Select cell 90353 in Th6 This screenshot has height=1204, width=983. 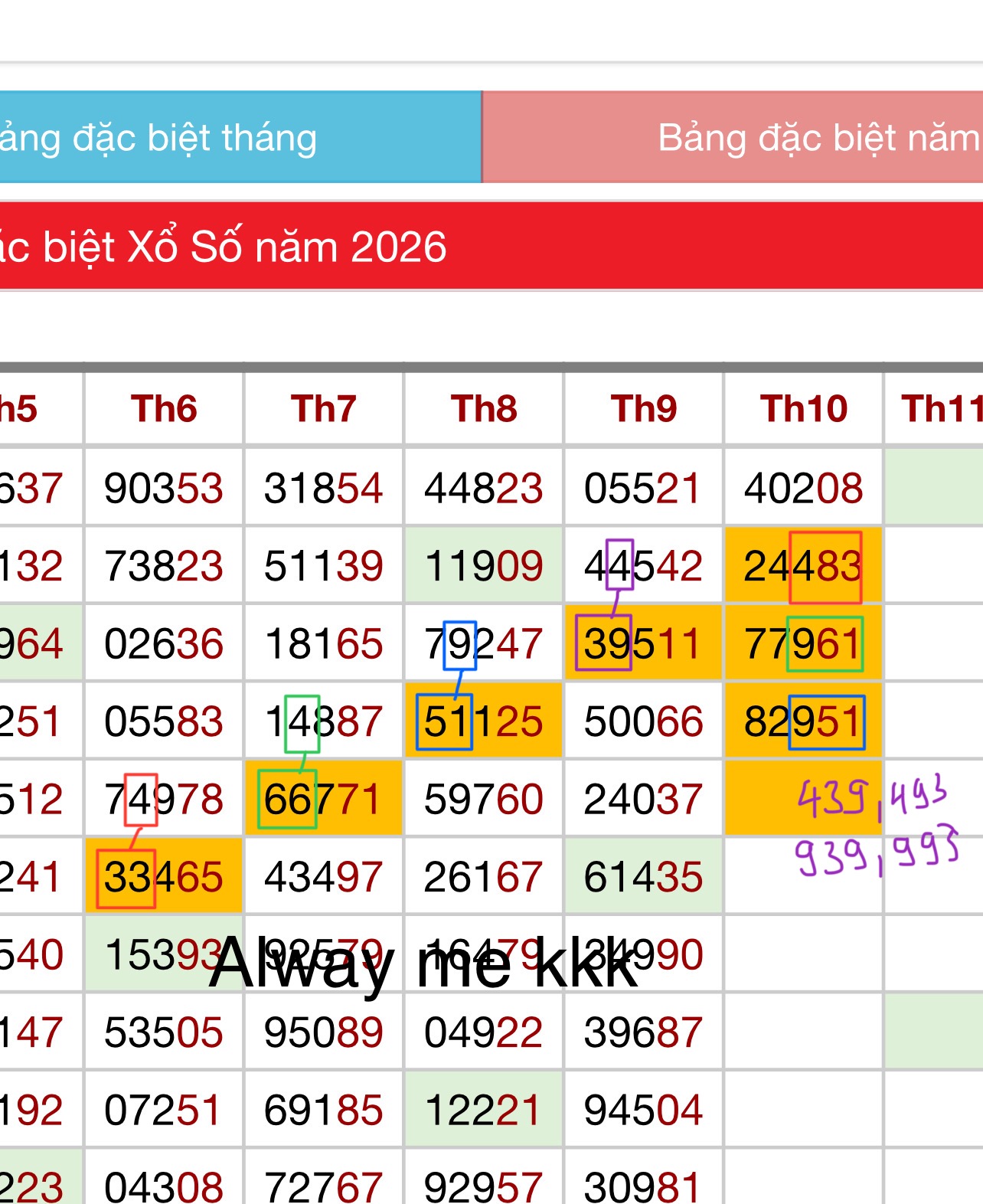pos(164,488)
